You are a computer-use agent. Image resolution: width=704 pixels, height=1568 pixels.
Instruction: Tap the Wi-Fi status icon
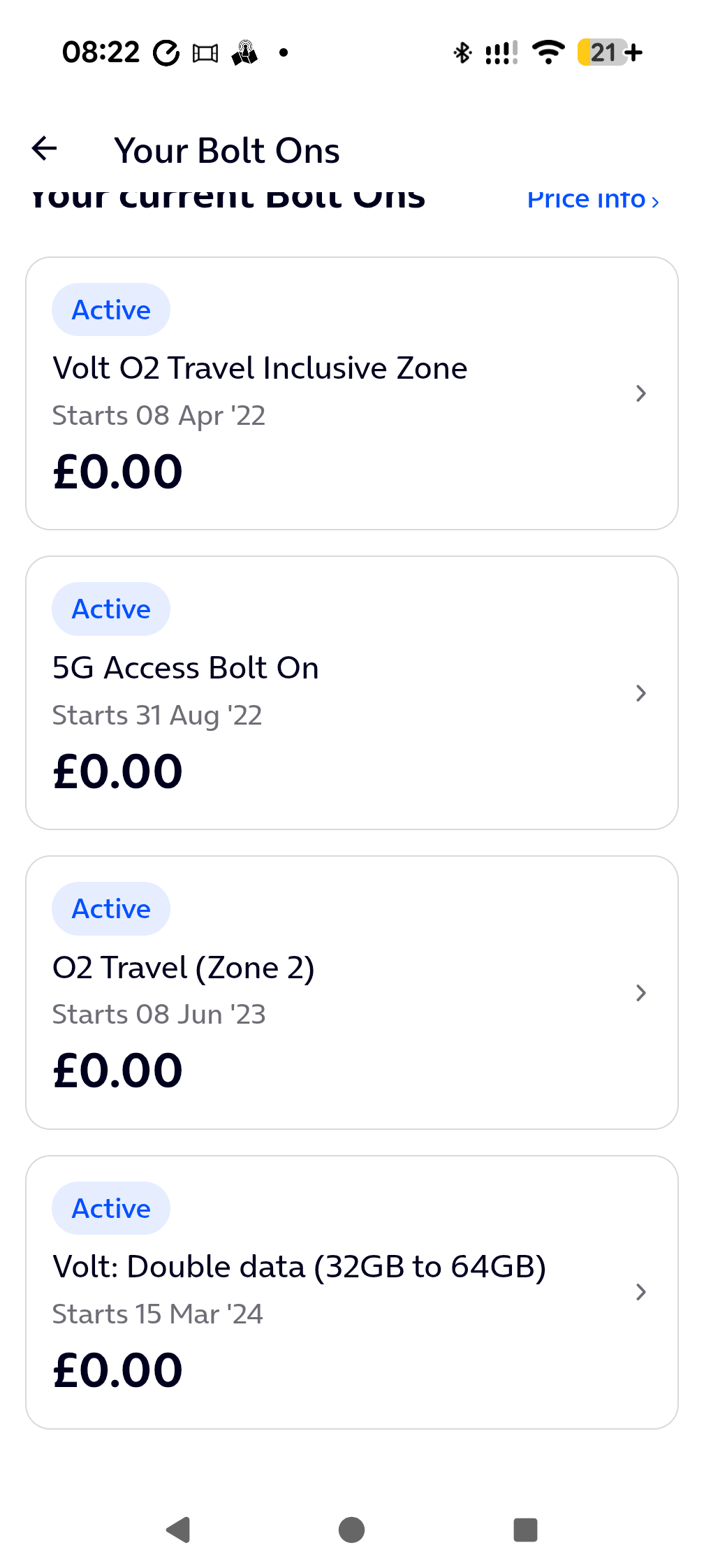pos(548,52)
